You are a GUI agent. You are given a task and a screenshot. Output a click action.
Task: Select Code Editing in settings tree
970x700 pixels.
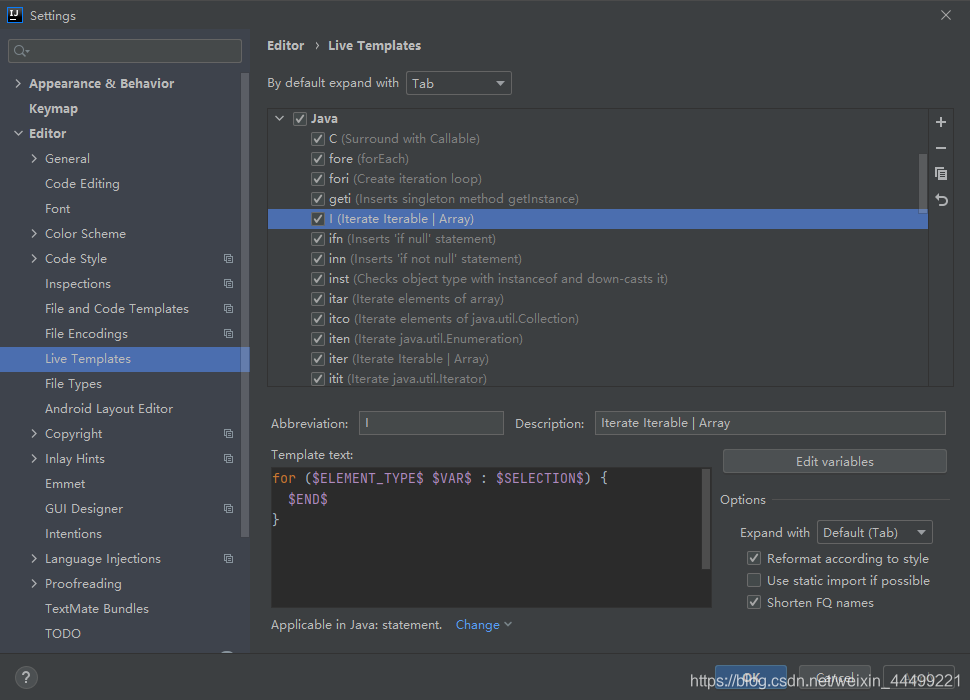click(82, 184)
